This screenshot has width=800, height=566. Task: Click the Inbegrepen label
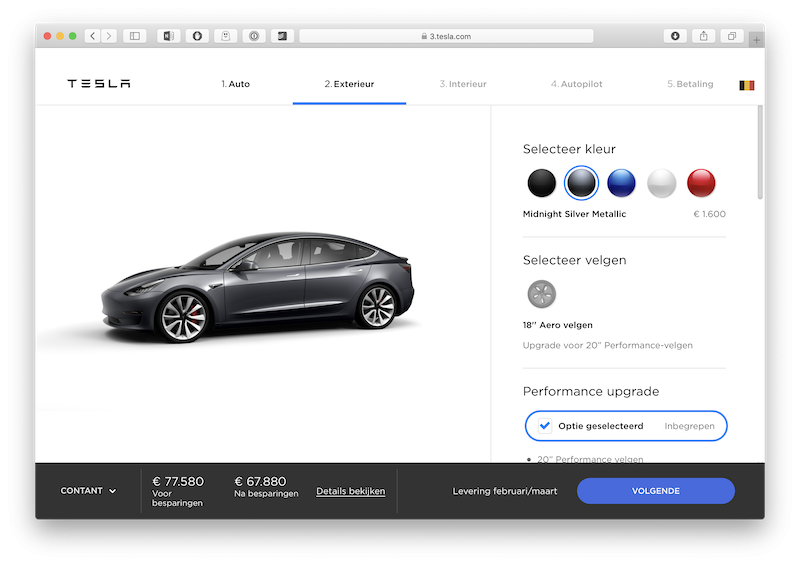pyautogui.click(x=689, y=426)
